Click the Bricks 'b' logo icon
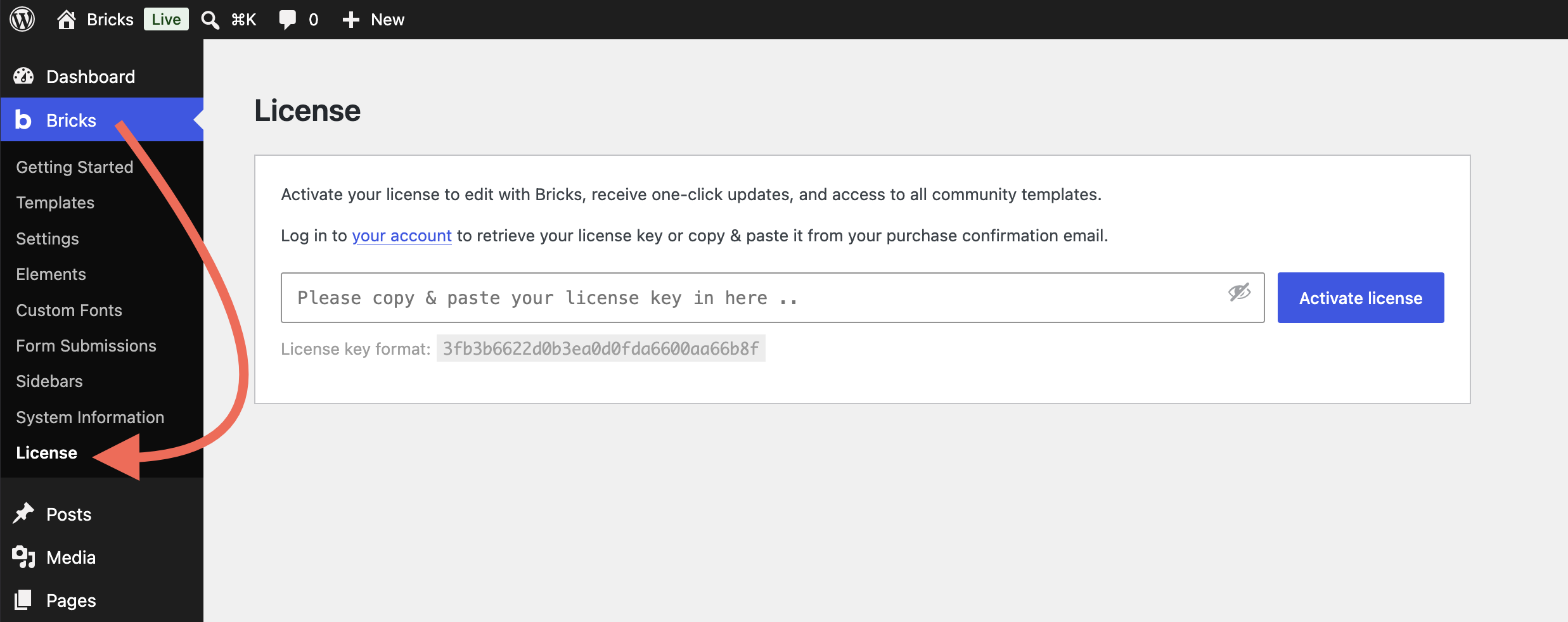Viewport: 1568px width, 622px height. point(23,119)
